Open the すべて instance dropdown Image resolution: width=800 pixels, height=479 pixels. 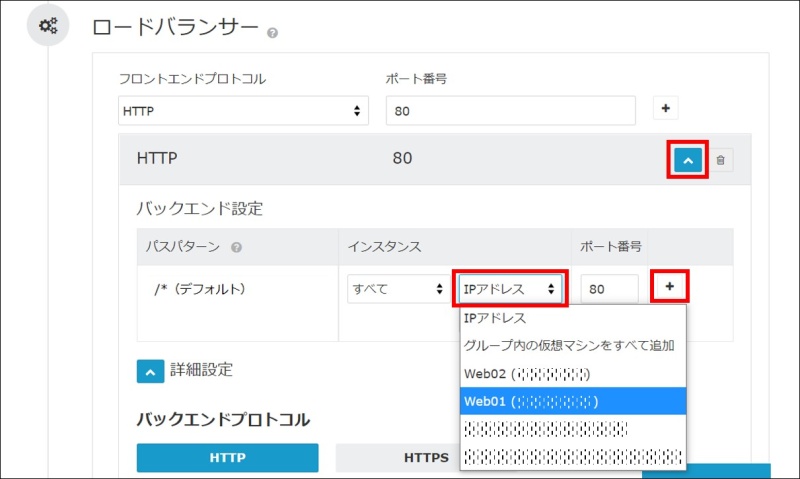point(396,289)
